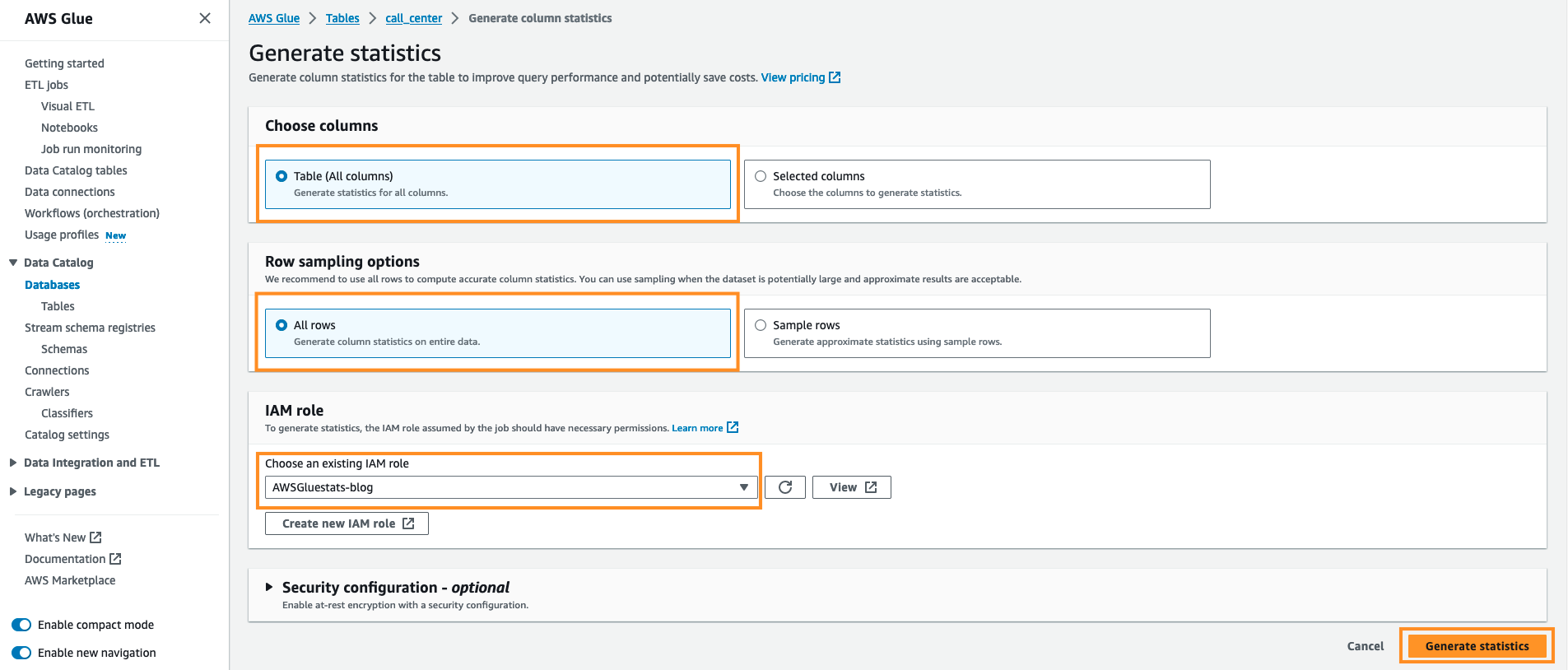
Task: Click the Cancel button
Action: 1366,646
